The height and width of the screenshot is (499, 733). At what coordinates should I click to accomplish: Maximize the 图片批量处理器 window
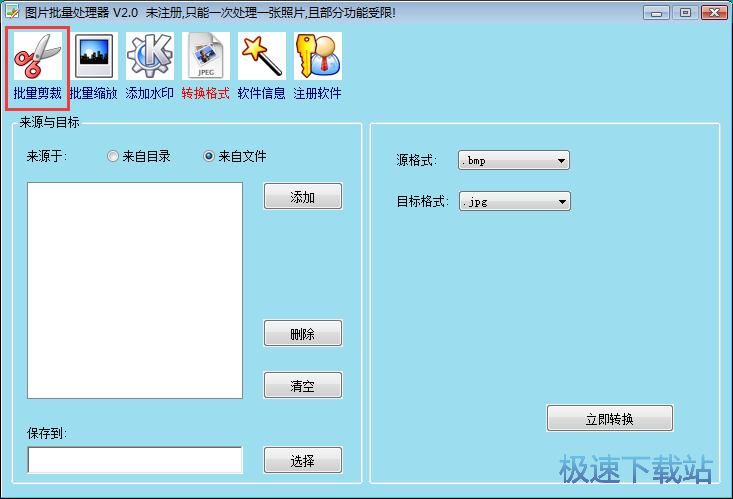click(685, 13)
